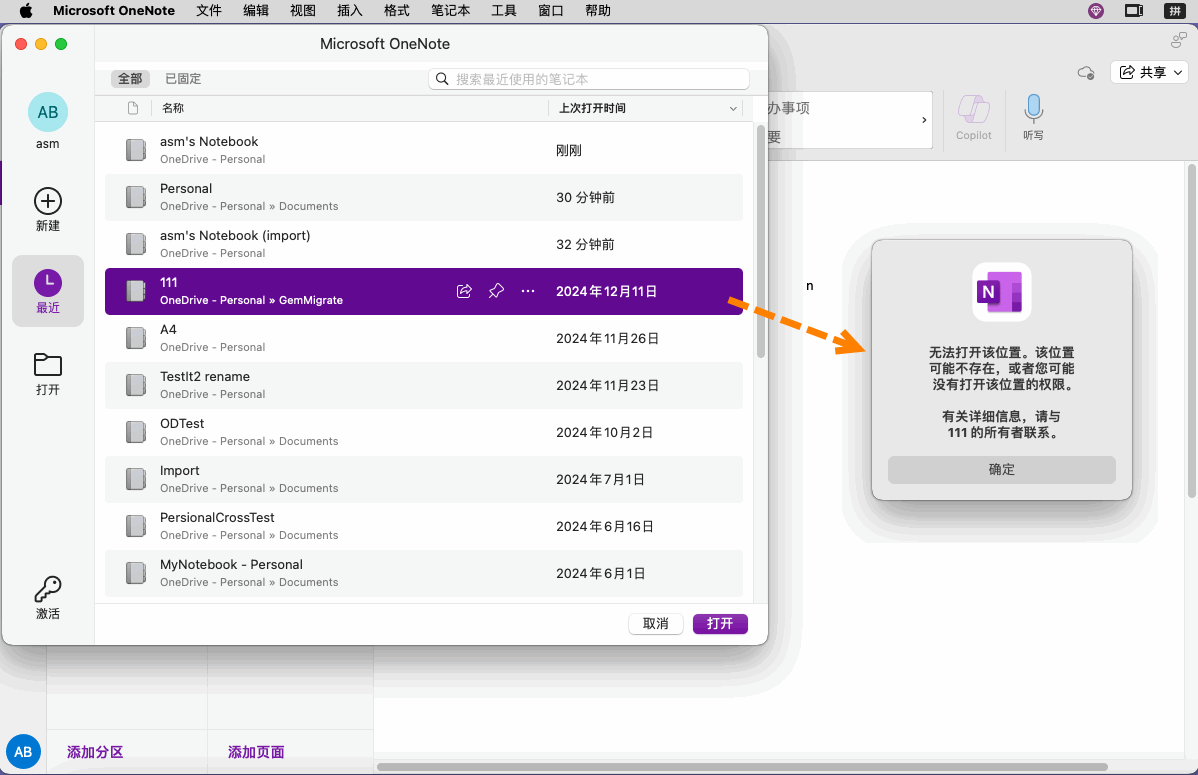Click the cloud sync status icon
This screenshot has height=775, width=1198.
1086,73
